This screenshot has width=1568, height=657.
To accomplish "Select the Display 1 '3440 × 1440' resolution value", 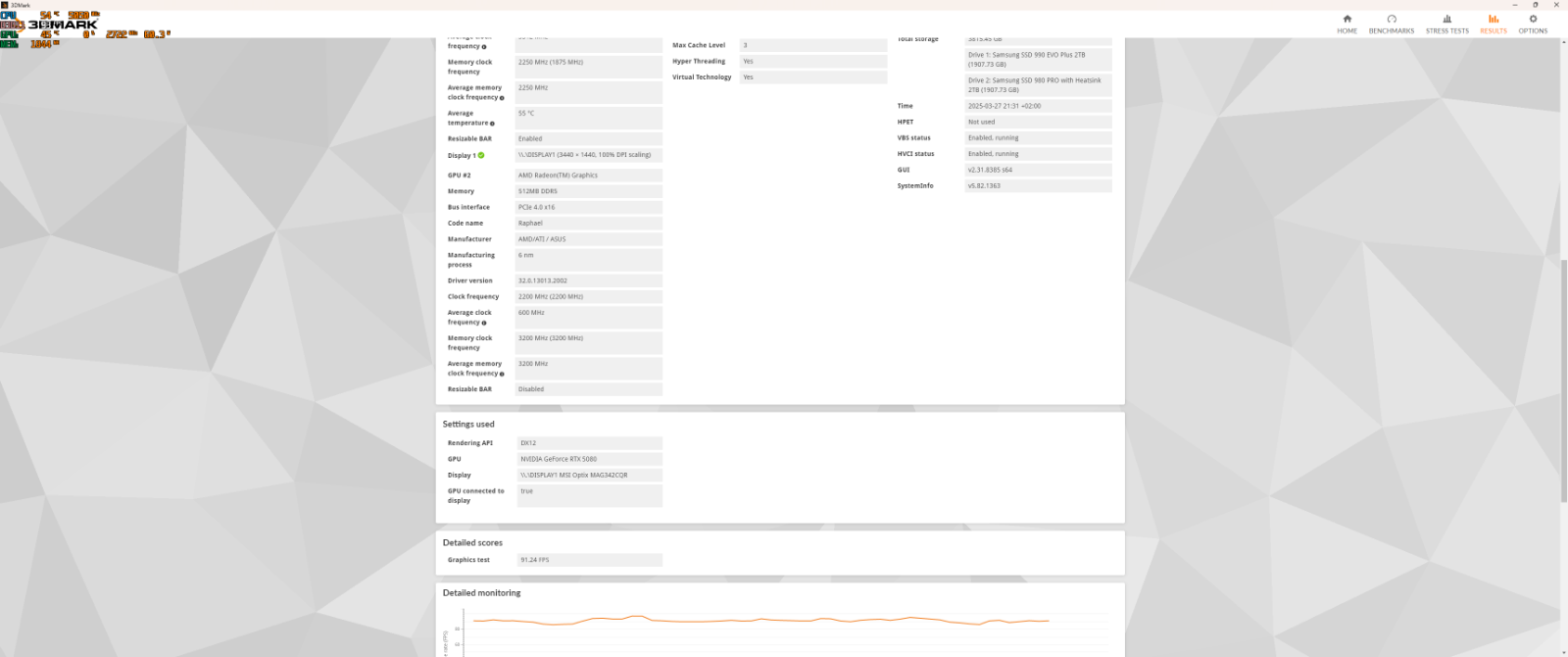I will tap(588, 155).
